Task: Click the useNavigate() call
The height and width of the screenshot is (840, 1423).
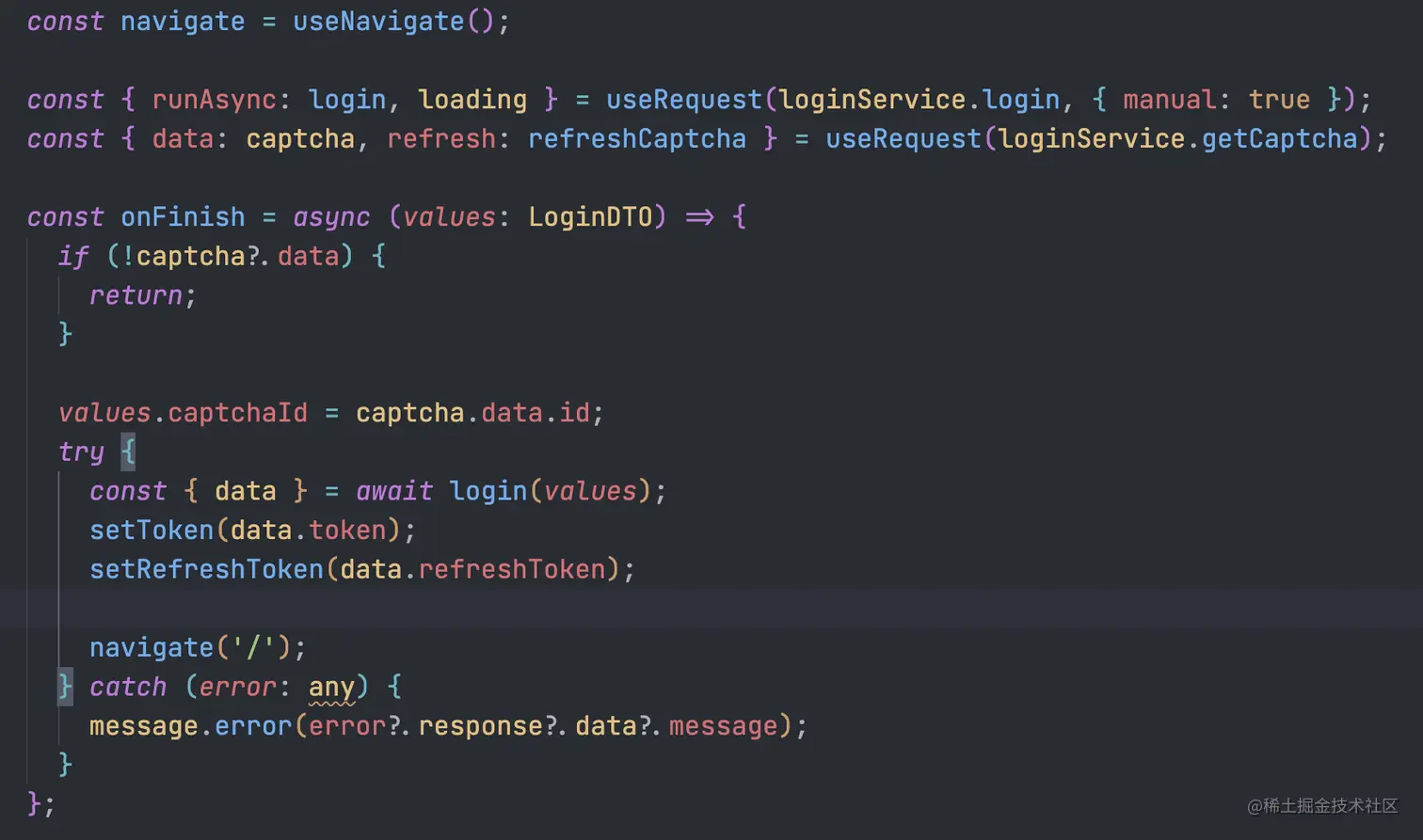Action: tap(393, 21)
